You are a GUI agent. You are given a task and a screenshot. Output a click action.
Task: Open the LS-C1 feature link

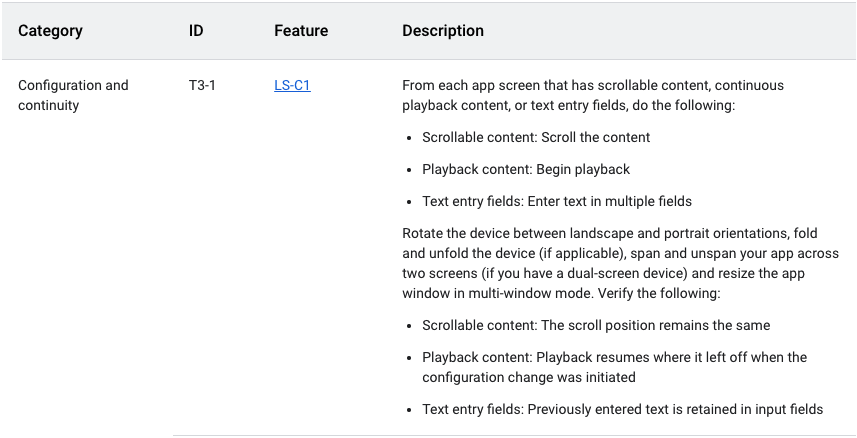click(x=292, y=85)
